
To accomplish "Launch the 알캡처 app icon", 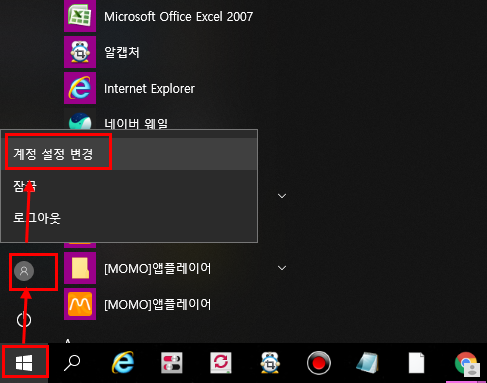I will pyautogui.click(x=80, y=52).
